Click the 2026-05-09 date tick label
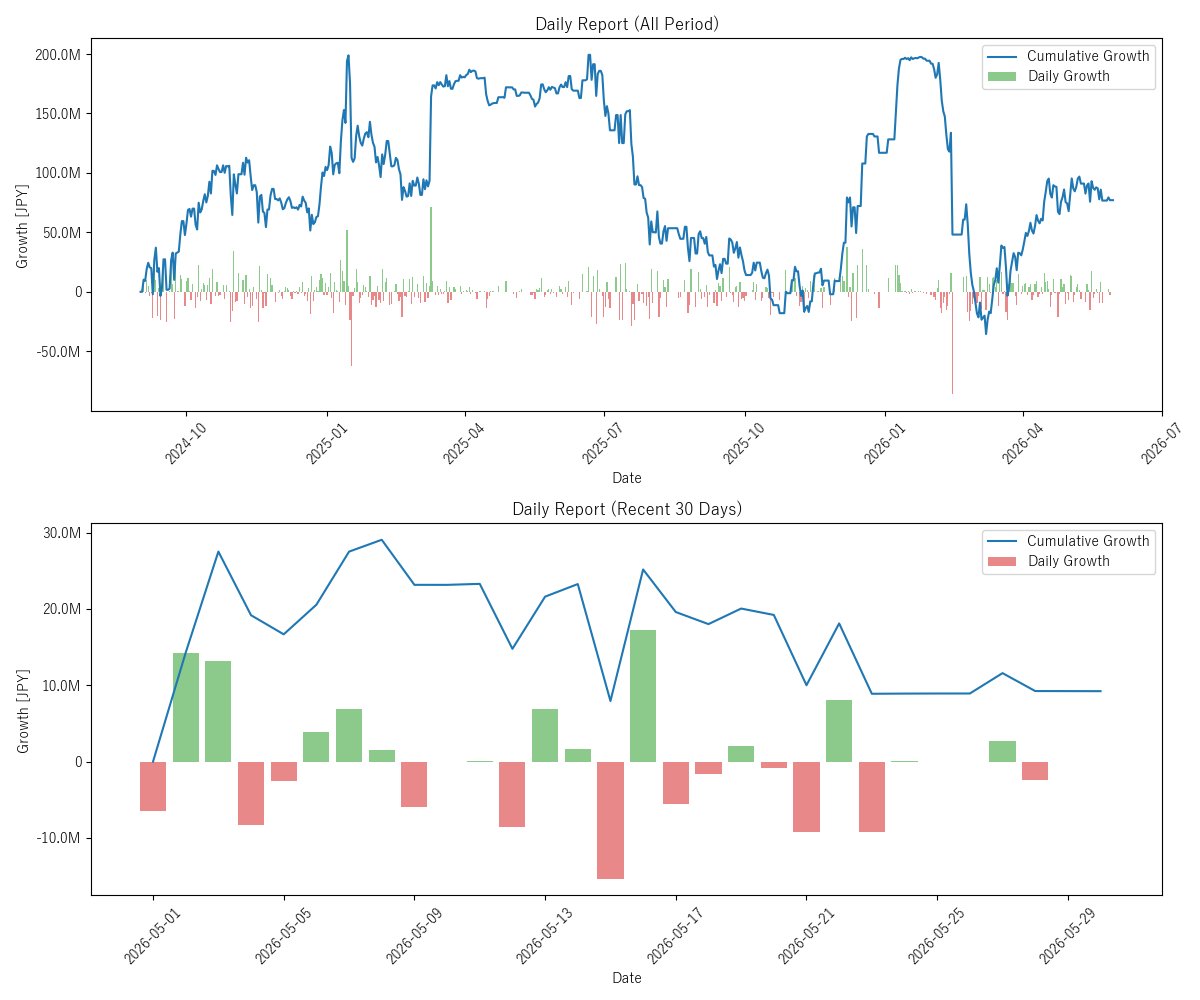 (x=414, y=934)
